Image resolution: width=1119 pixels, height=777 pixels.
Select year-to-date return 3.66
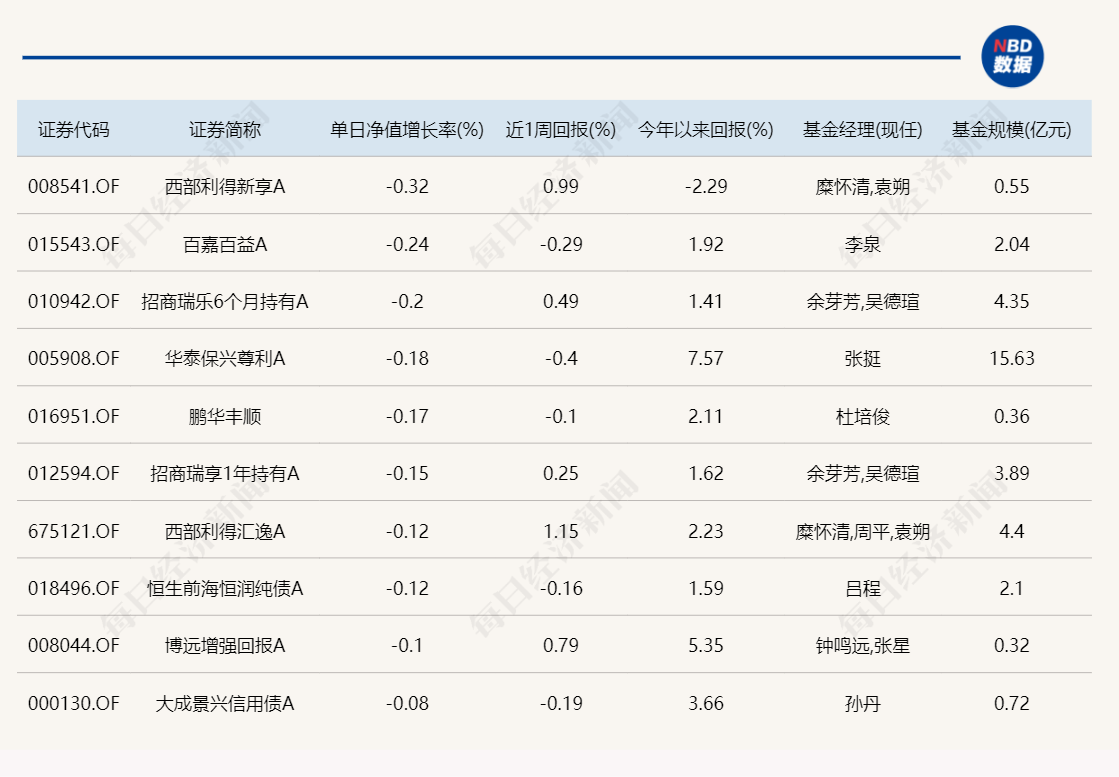click(x=706, y=704)
